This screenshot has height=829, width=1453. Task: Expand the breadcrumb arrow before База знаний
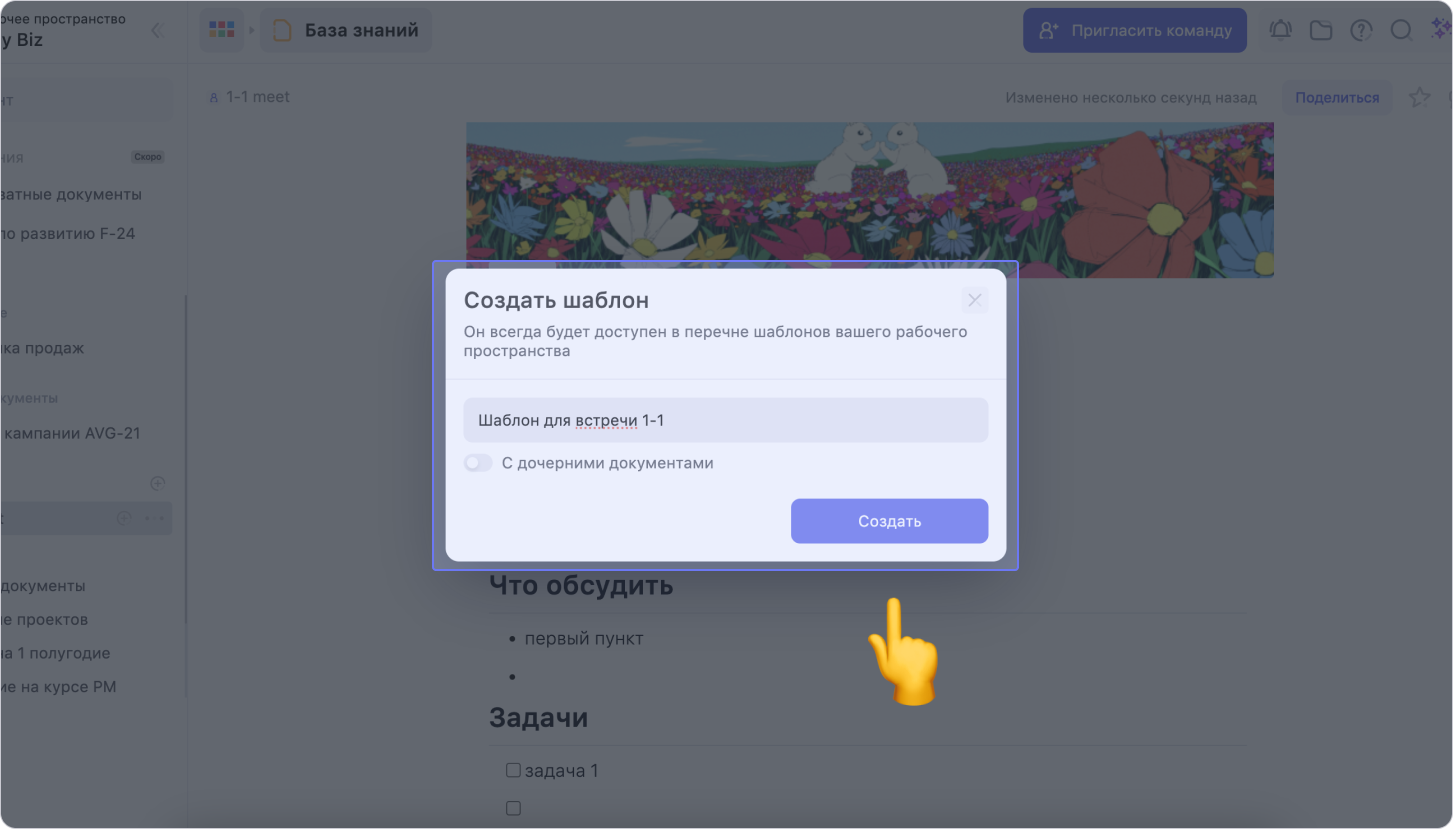pyautogui.click(x=252, y=31)
